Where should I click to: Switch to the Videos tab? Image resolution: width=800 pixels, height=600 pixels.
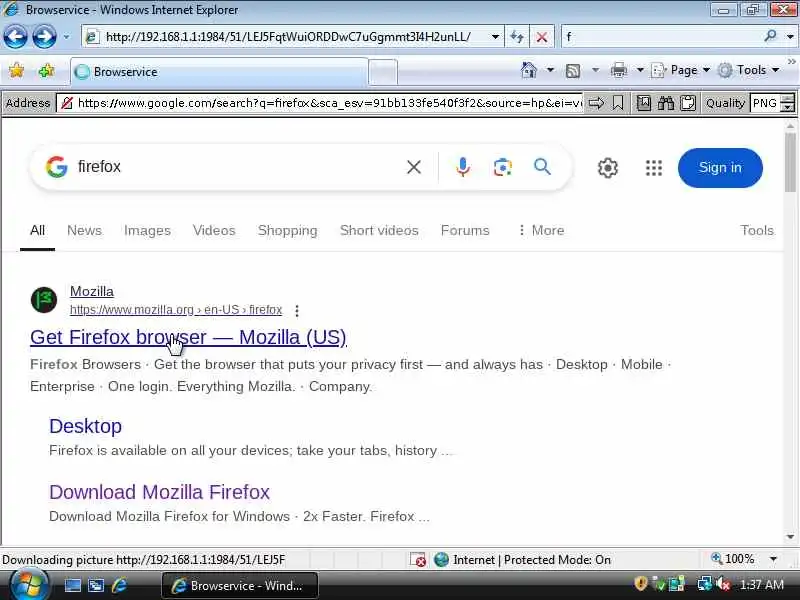click(x=214, y=231)
